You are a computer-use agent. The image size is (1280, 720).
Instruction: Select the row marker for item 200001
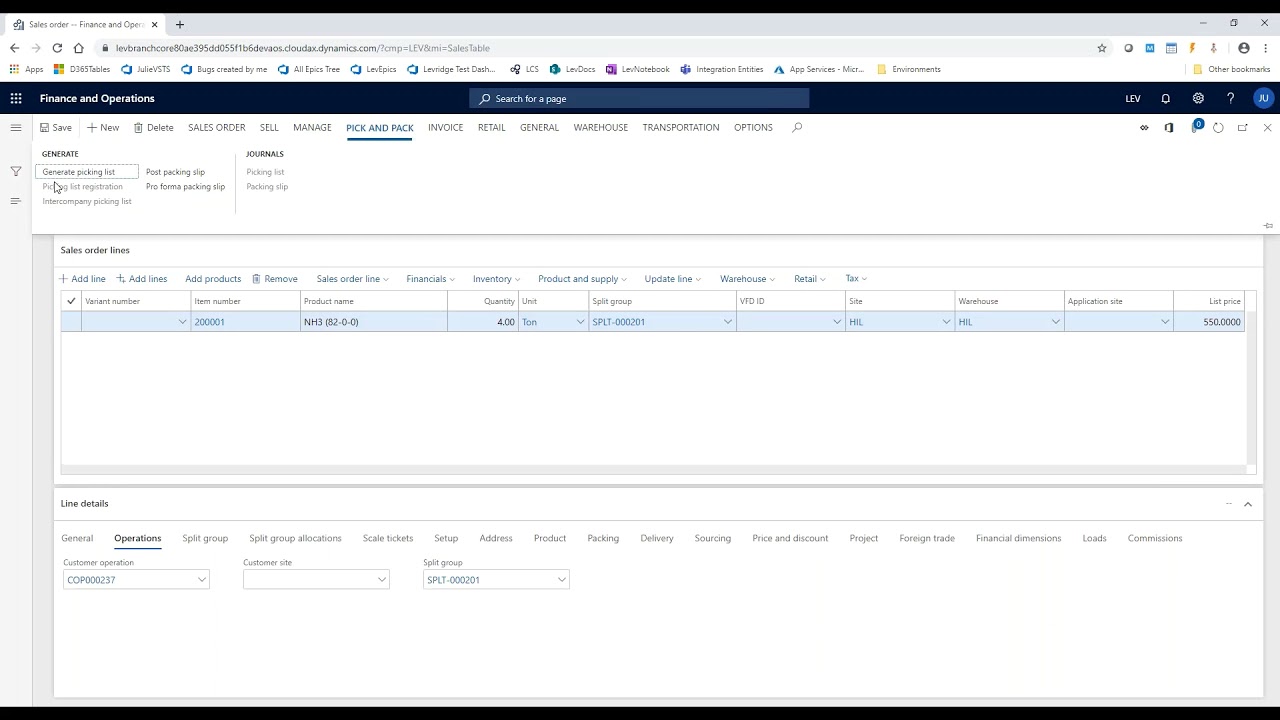pos(71,322)
